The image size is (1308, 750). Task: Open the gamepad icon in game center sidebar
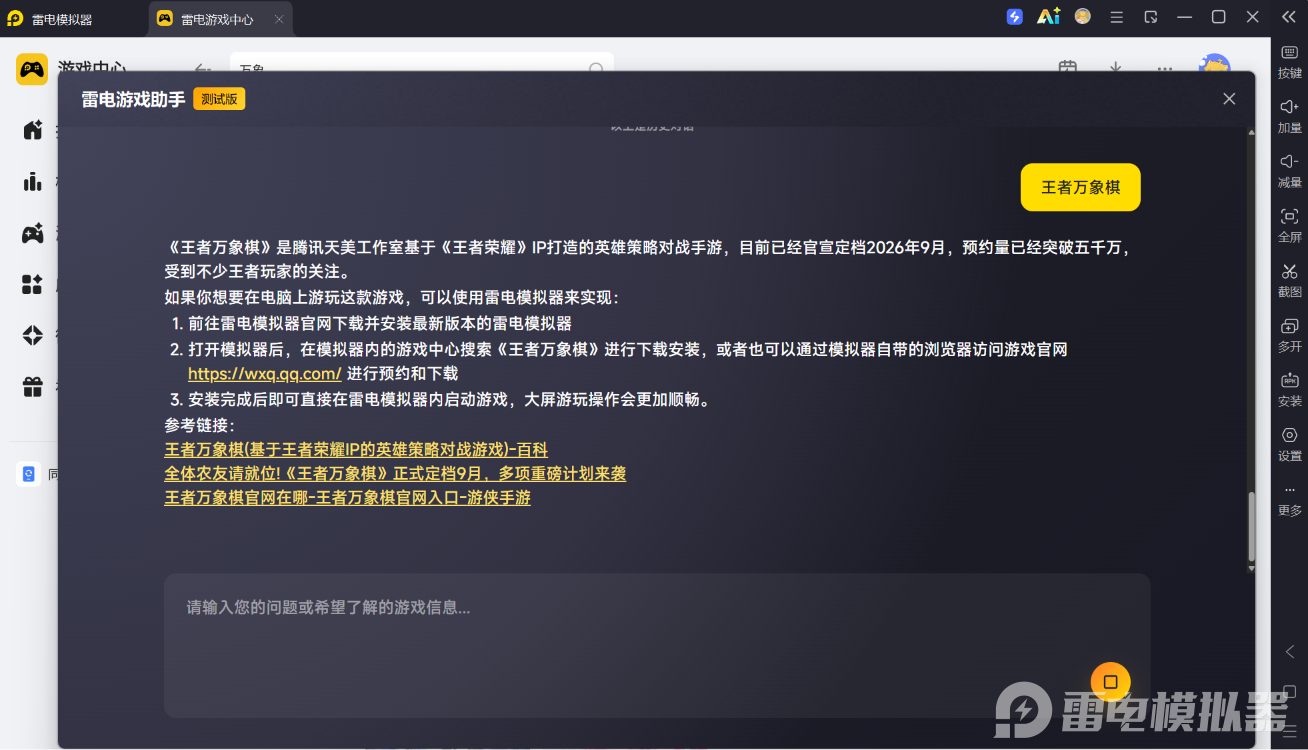pos(33,233)
